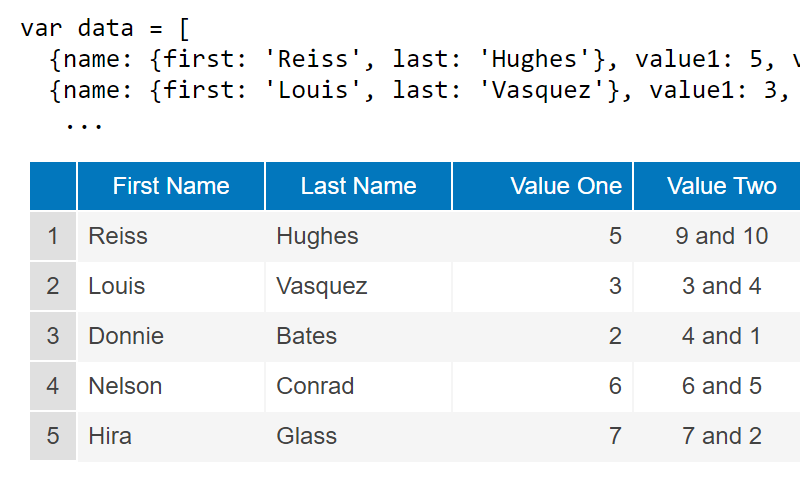Select row number 4 header
The image size is (800, 494).
(53, 386)
